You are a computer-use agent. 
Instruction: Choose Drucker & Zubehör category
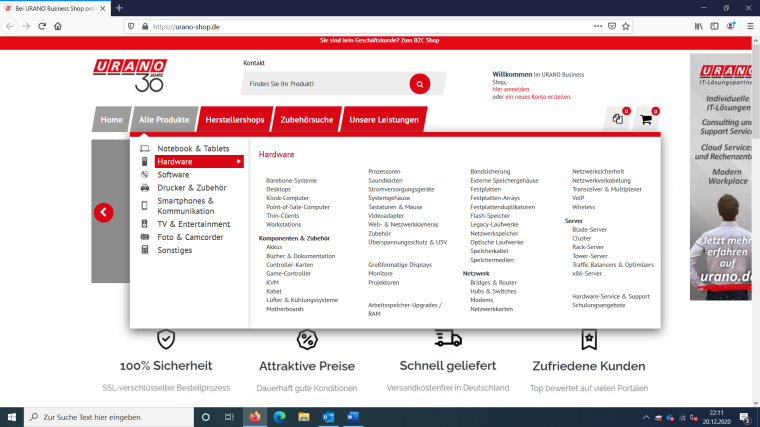[191, 187]
